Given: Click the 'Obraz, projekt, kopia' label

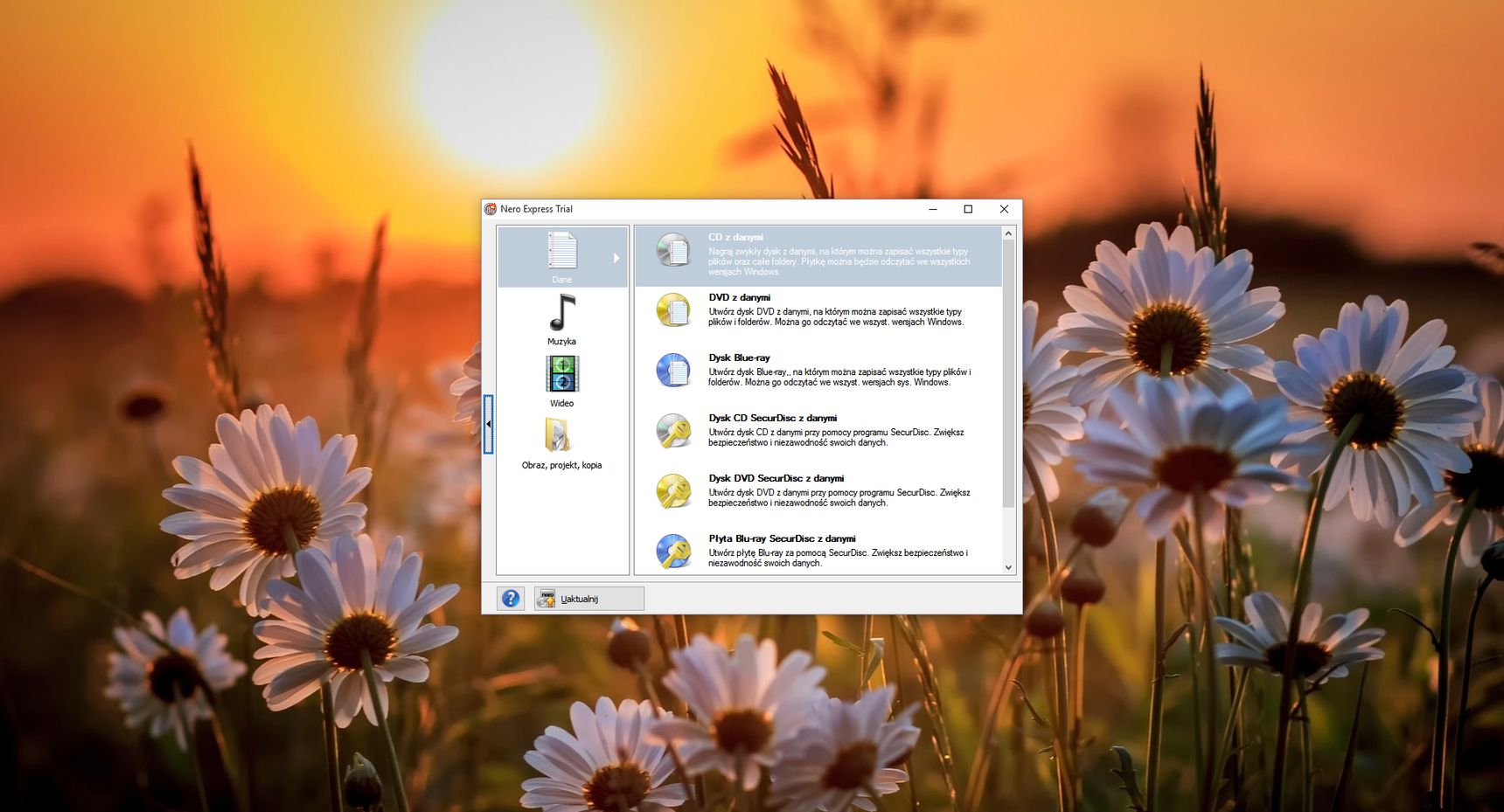Looking at the screenshot, I should click(561, 465).
